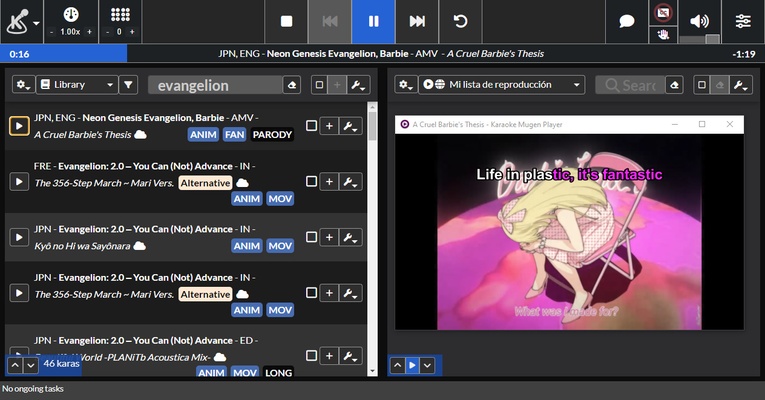
Task: Add PLANiTb Acoustica Mix to playlist
Action: (x=329, y=356)
